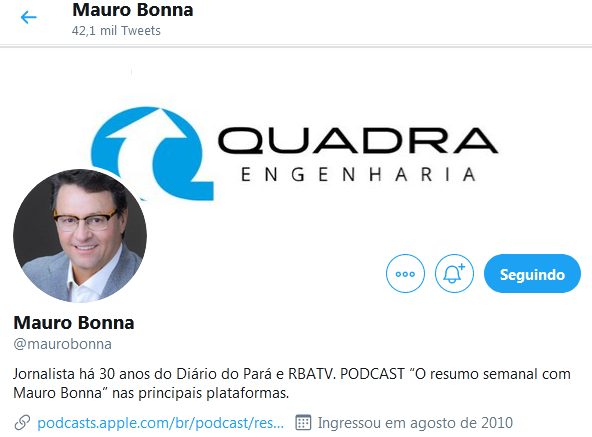Go back using the blue arrow

point(28,17)
